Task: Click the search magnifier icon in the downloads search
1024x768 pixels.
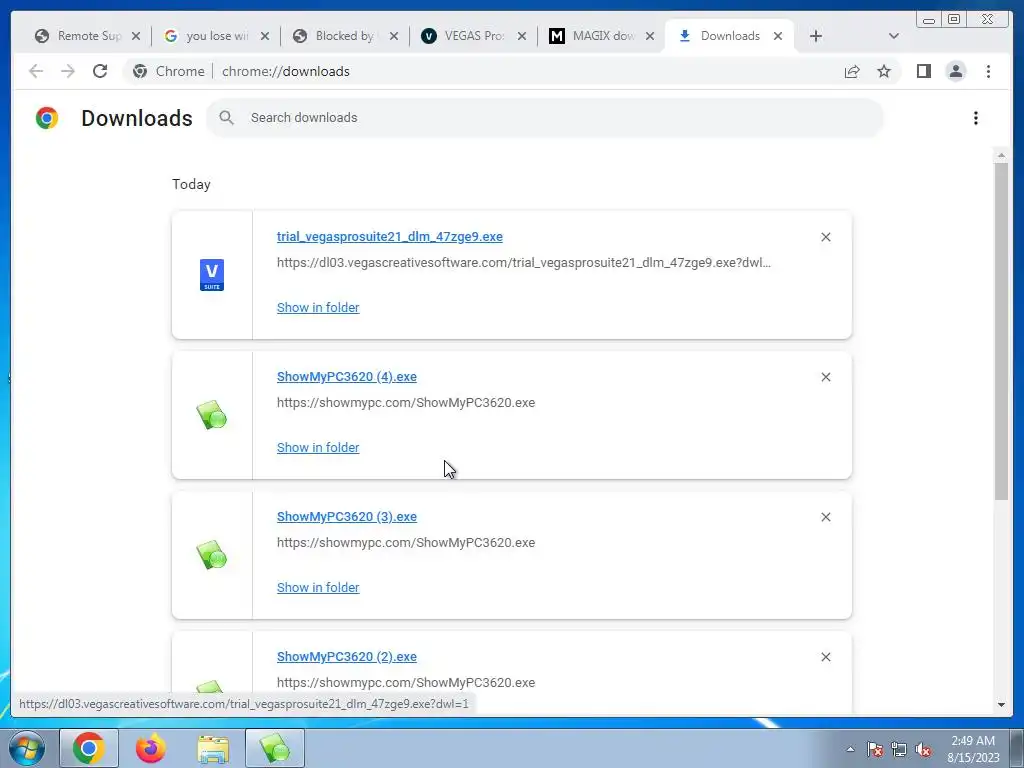Action: (x=227, y=118)
